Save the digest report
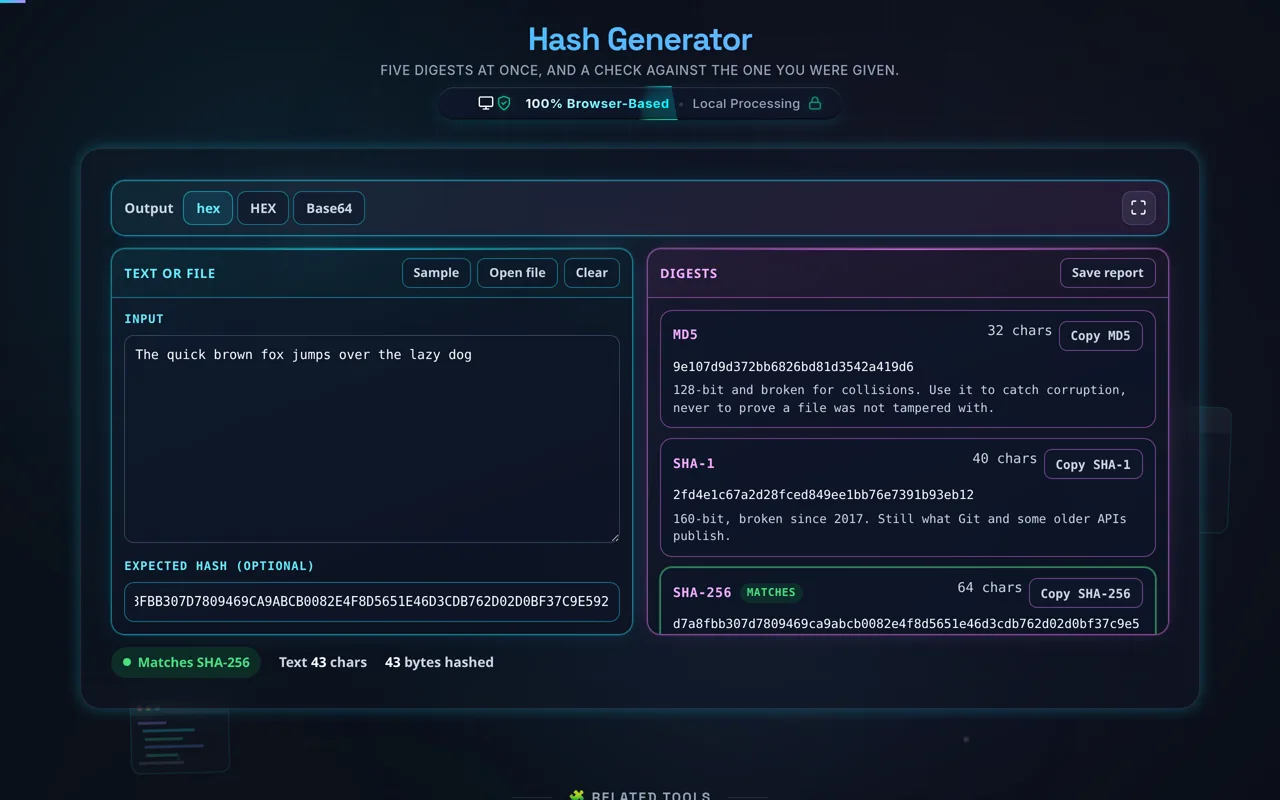 (1108, 273)
